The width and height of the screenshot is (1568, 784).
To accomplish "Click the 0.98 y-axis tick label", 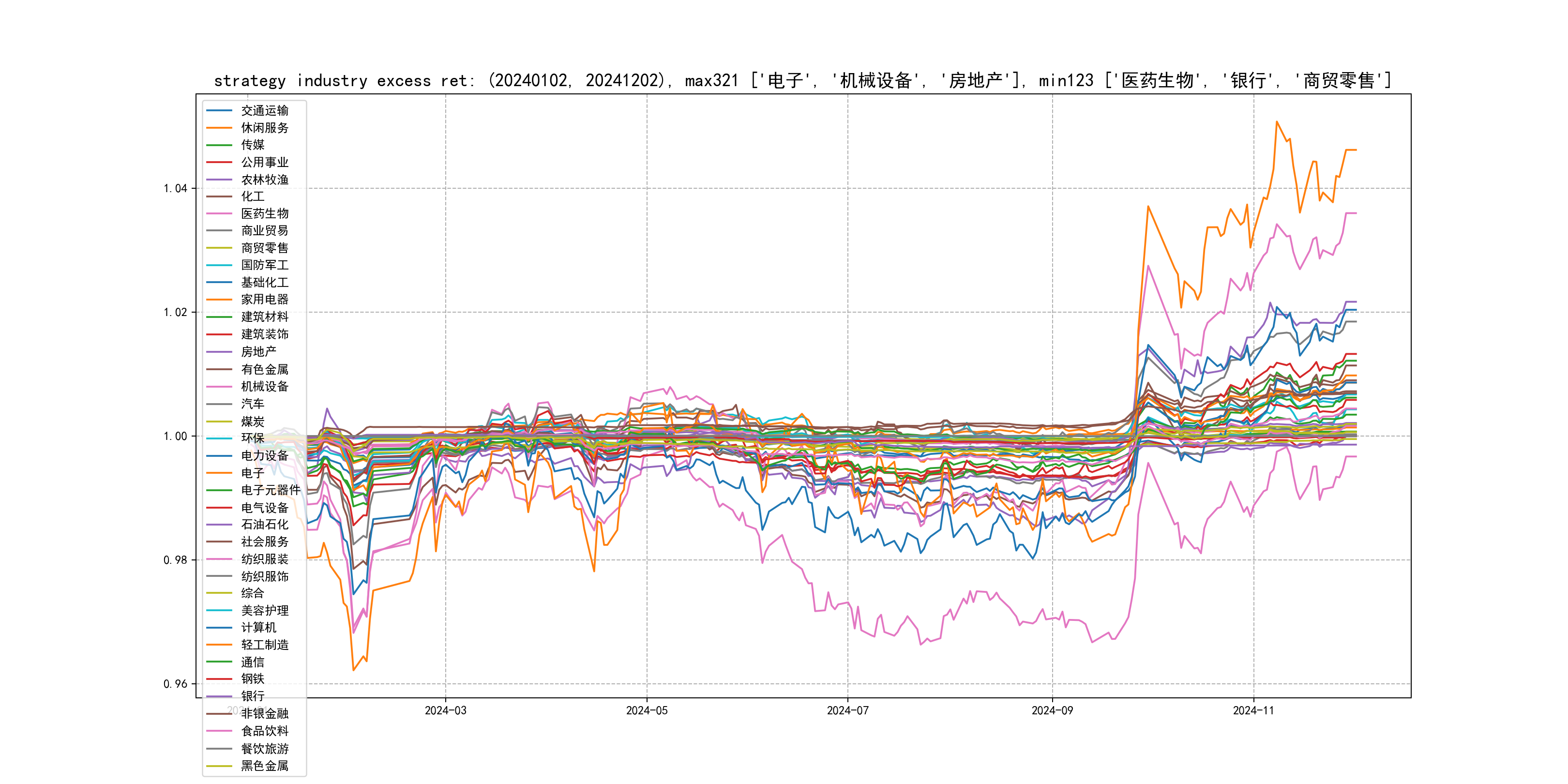I will 175,560.
